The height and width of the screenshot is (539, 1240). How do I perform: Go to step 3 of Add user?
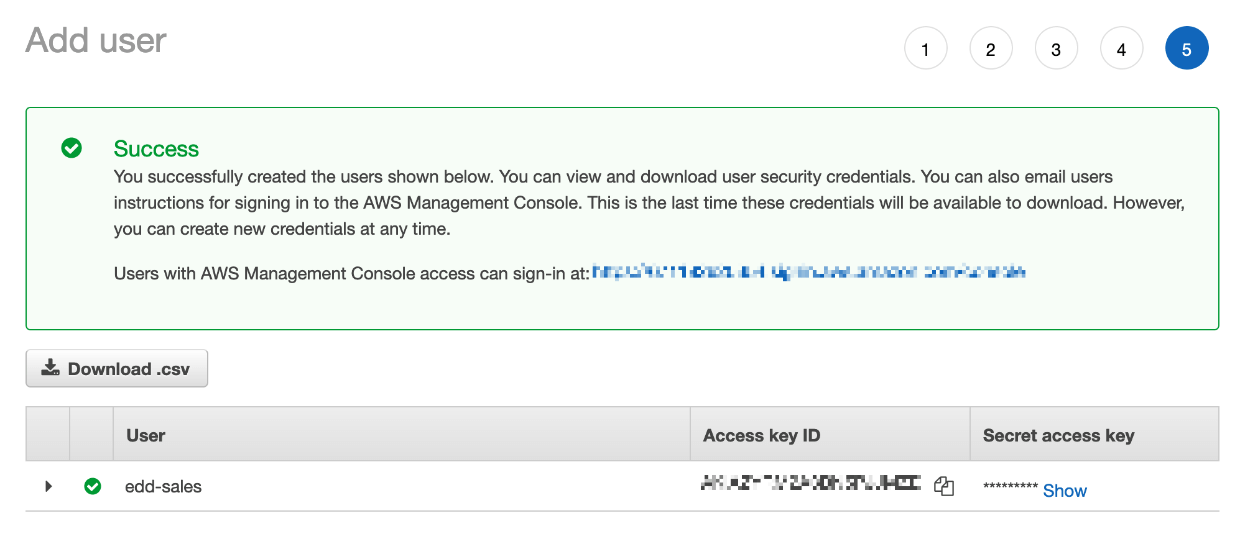coord(1056,49)
